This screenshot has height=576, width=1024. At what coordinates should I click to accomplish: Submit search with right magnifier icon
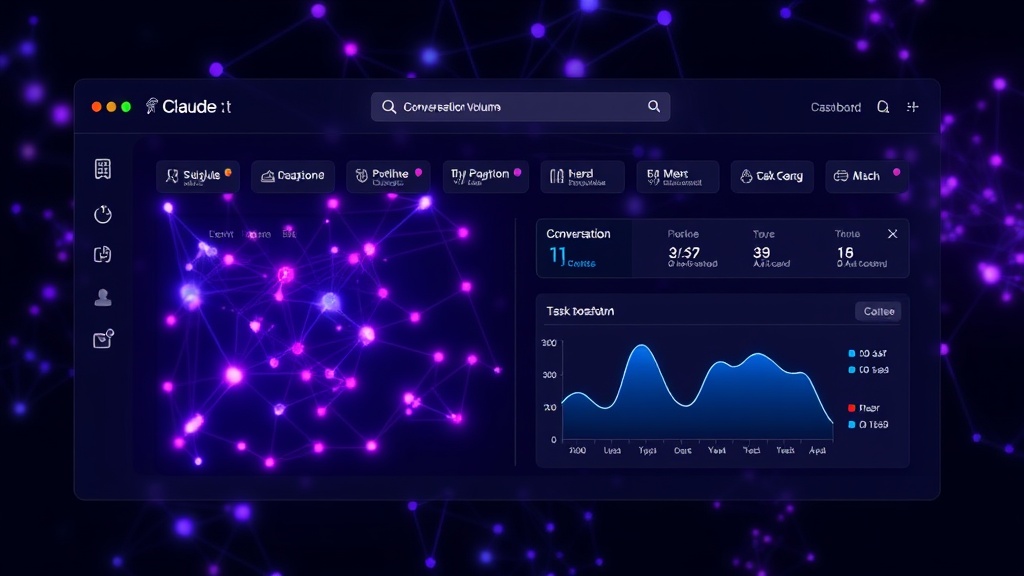coord(654,106)
